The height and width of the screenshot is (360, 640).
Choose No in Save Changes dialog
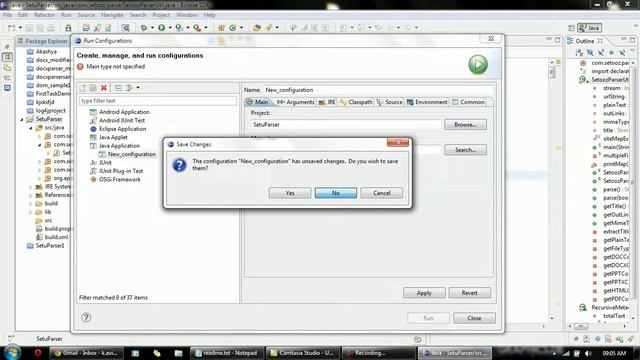point(336,193)
